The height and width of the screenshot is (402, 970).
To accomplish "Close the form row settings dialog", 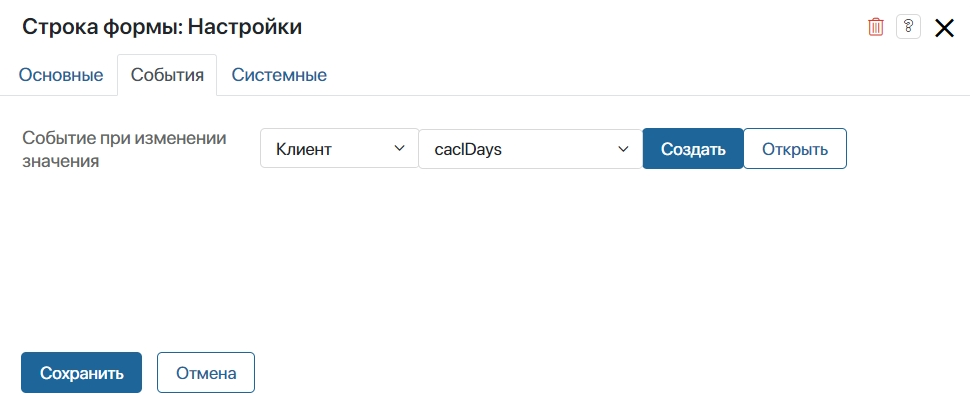I will click(x=944, y=28).
